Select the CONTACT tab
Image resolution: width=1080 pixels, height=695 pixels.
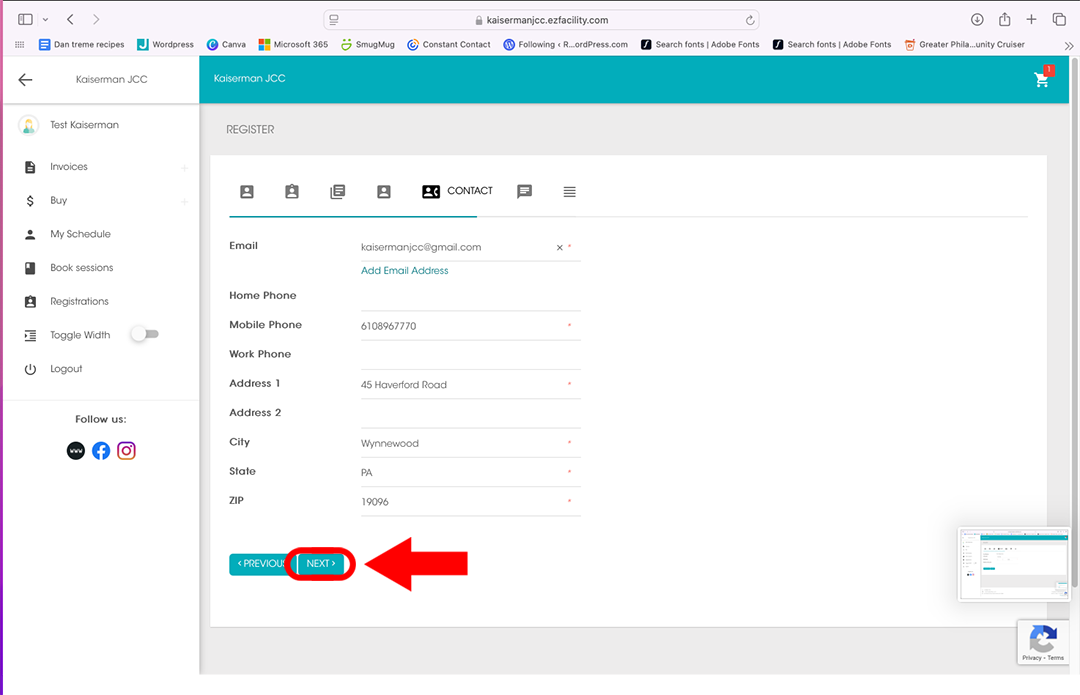coord(458,191)
